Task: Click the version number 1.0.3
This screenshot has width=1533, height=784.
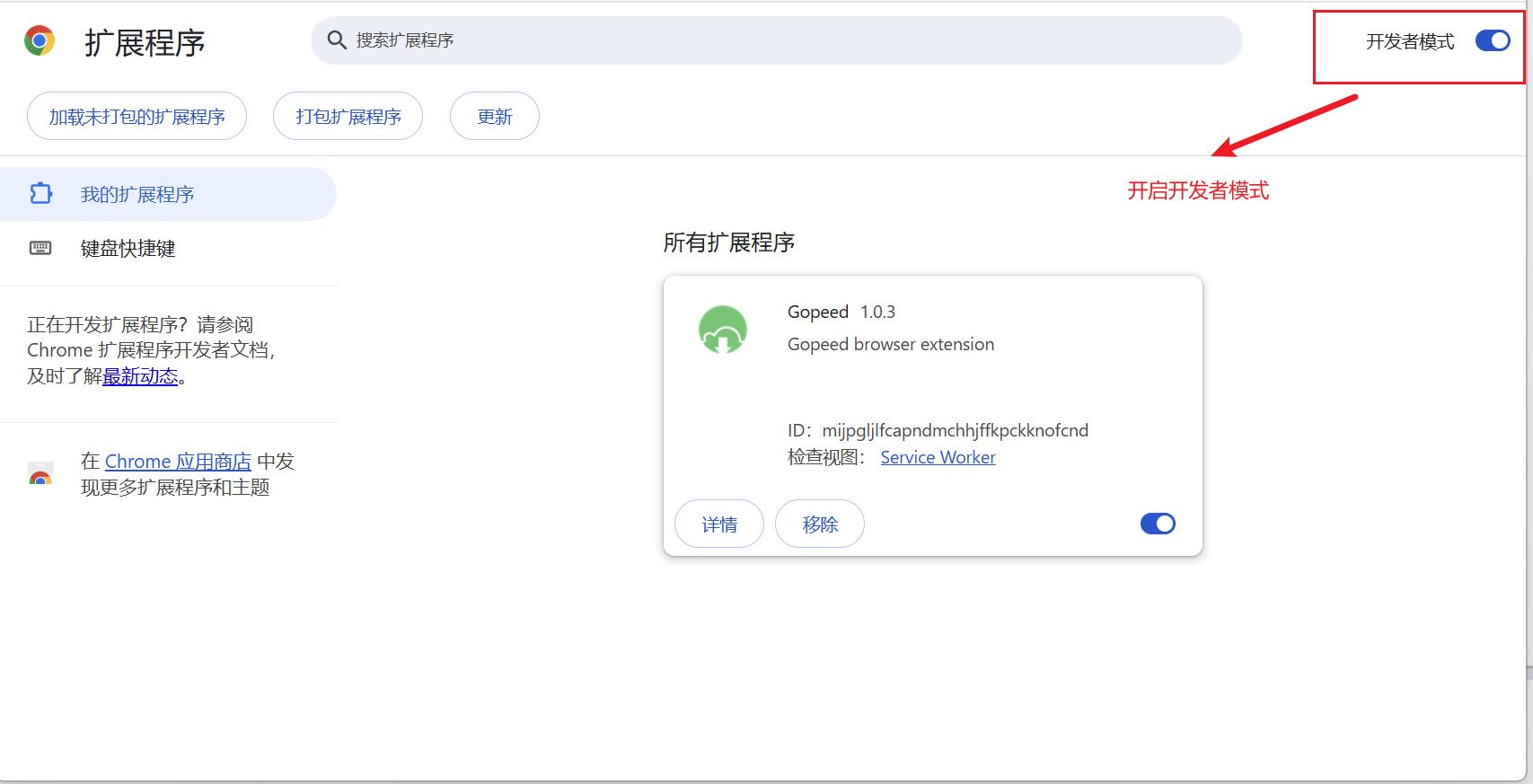Action: [877, 312]
